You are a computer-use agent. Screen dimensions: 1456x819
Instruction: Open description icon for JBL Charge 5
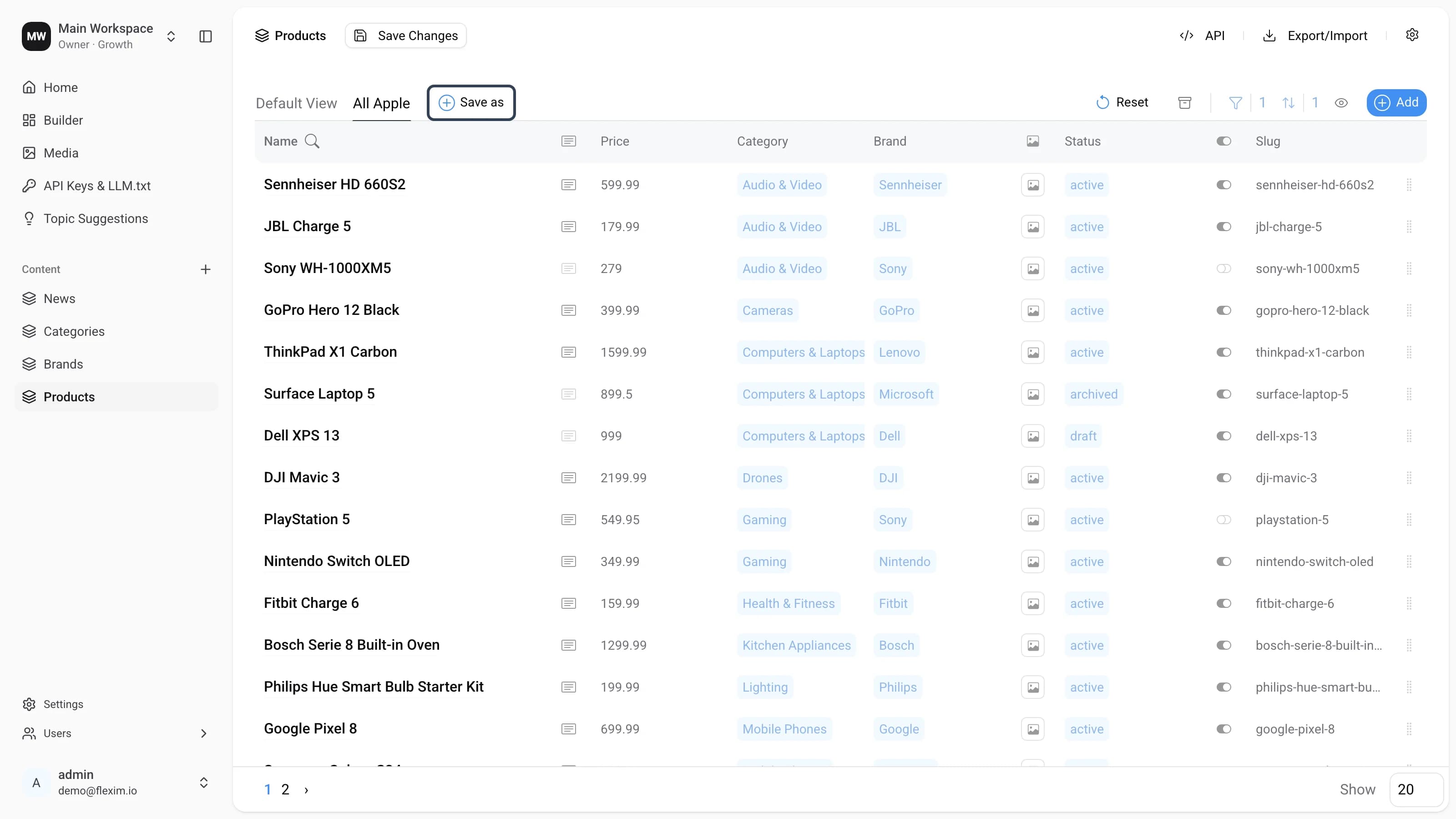click(x=569, y=227)
